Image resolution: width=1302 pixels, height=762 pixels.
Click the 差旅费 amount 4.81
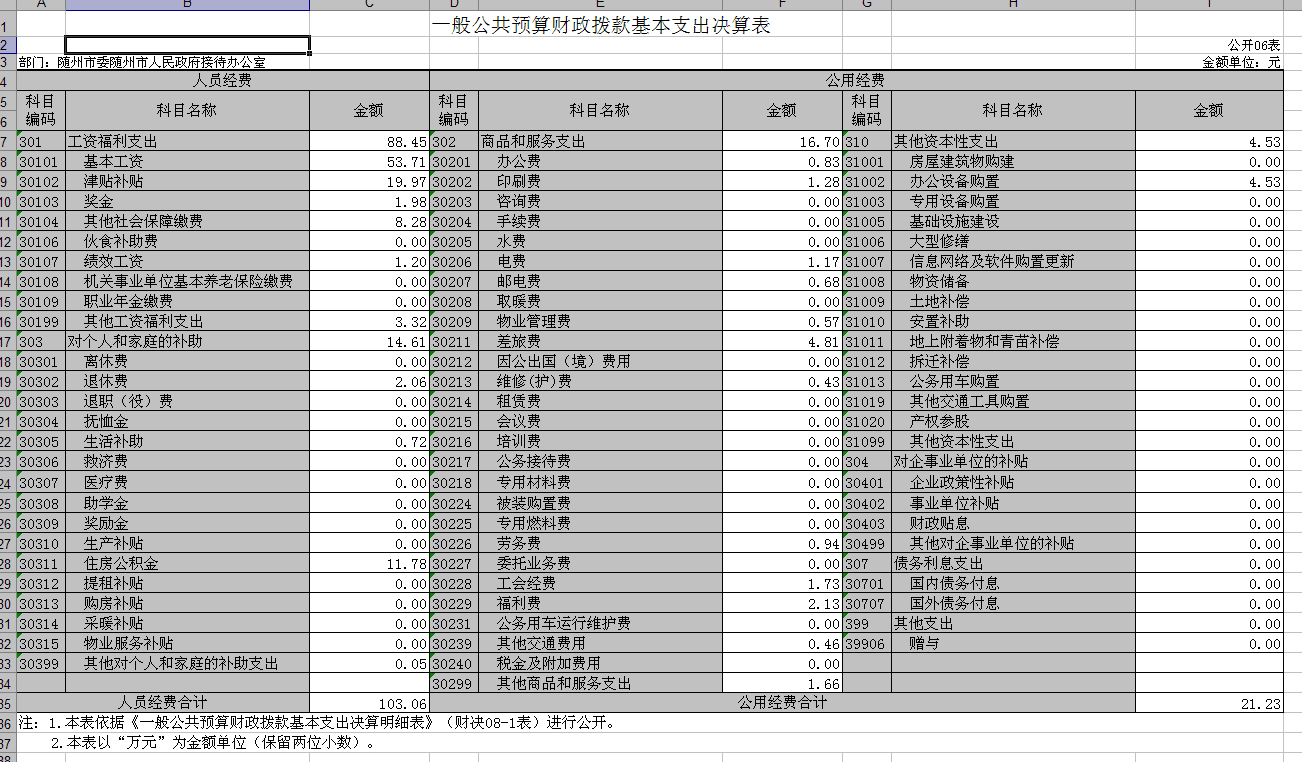point(824,341)
